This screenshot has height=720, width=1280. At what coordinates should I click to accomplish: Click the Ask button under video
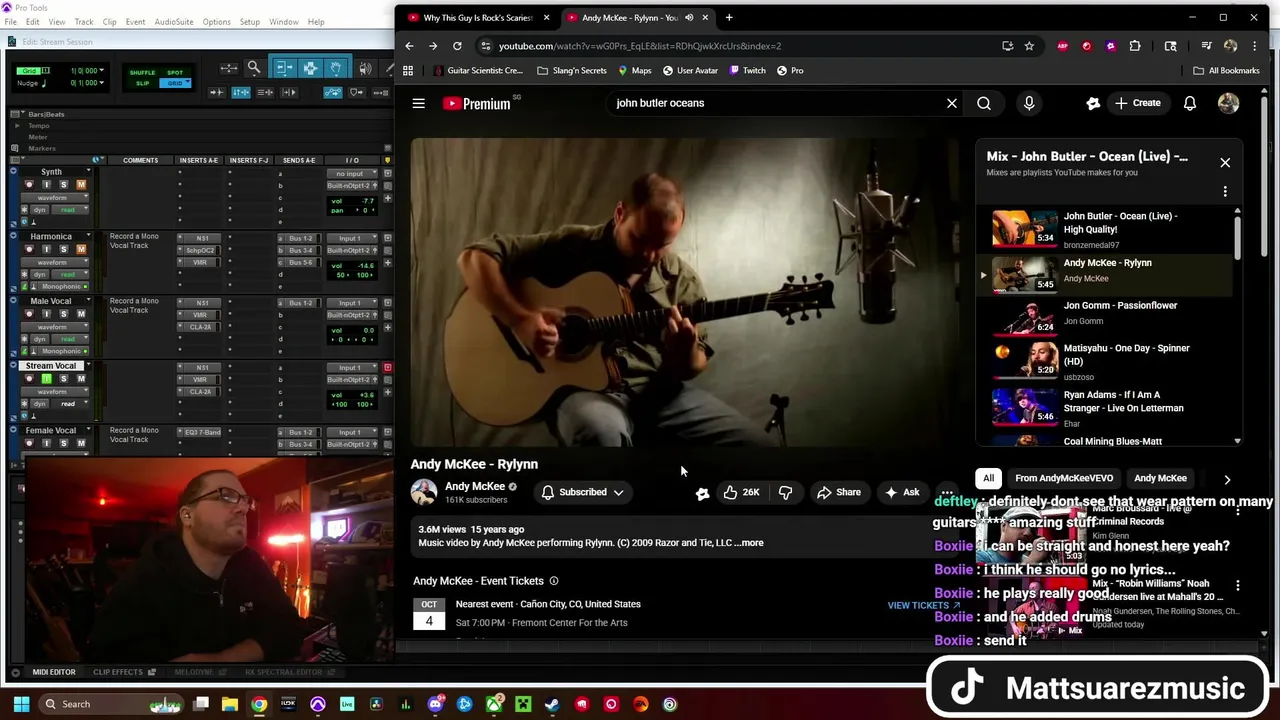pos(901,492)
